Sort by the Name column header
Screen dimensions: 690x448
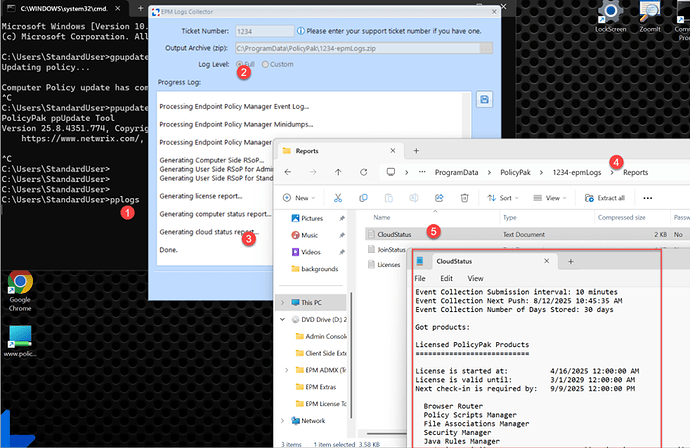click(x=382, y=217)
